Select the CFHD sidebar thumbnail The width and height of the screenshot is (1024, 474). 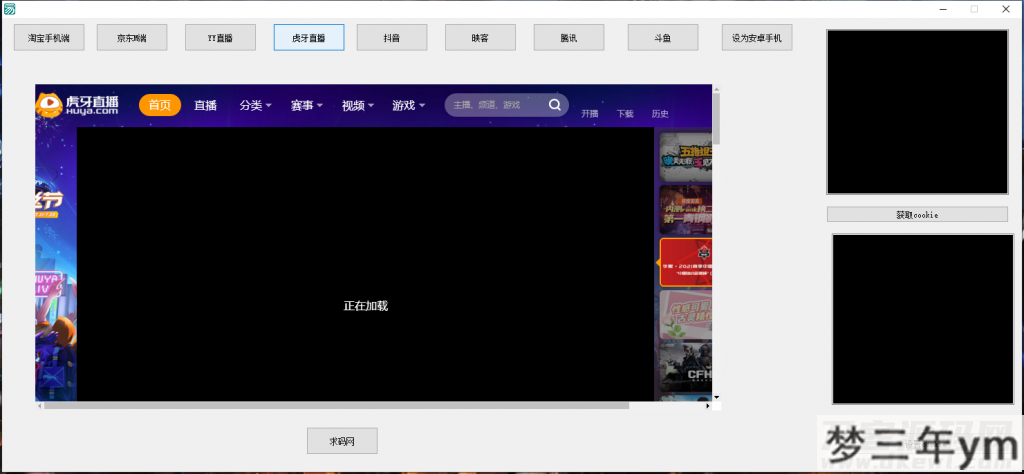pos(685,367)
